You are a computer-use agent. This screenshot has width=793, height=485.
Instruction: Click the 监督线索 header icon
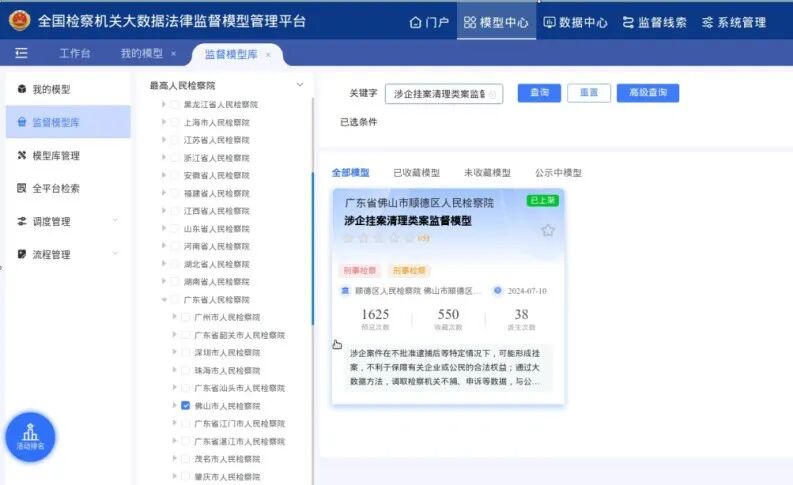point(628,22)
